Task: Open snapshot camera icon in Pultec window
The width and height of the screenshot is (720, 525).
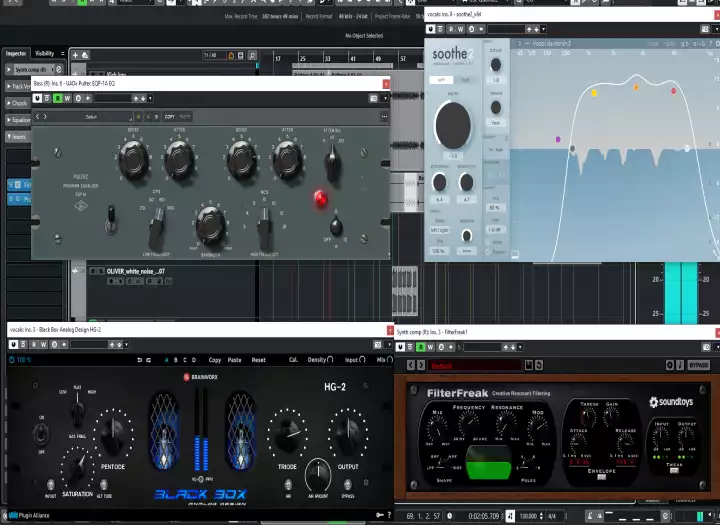Action: [373, 98]
